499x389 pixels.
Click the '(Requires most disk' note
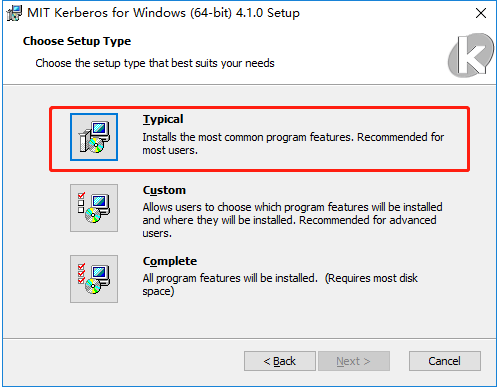pyautogui.click(x=371, y=278)
